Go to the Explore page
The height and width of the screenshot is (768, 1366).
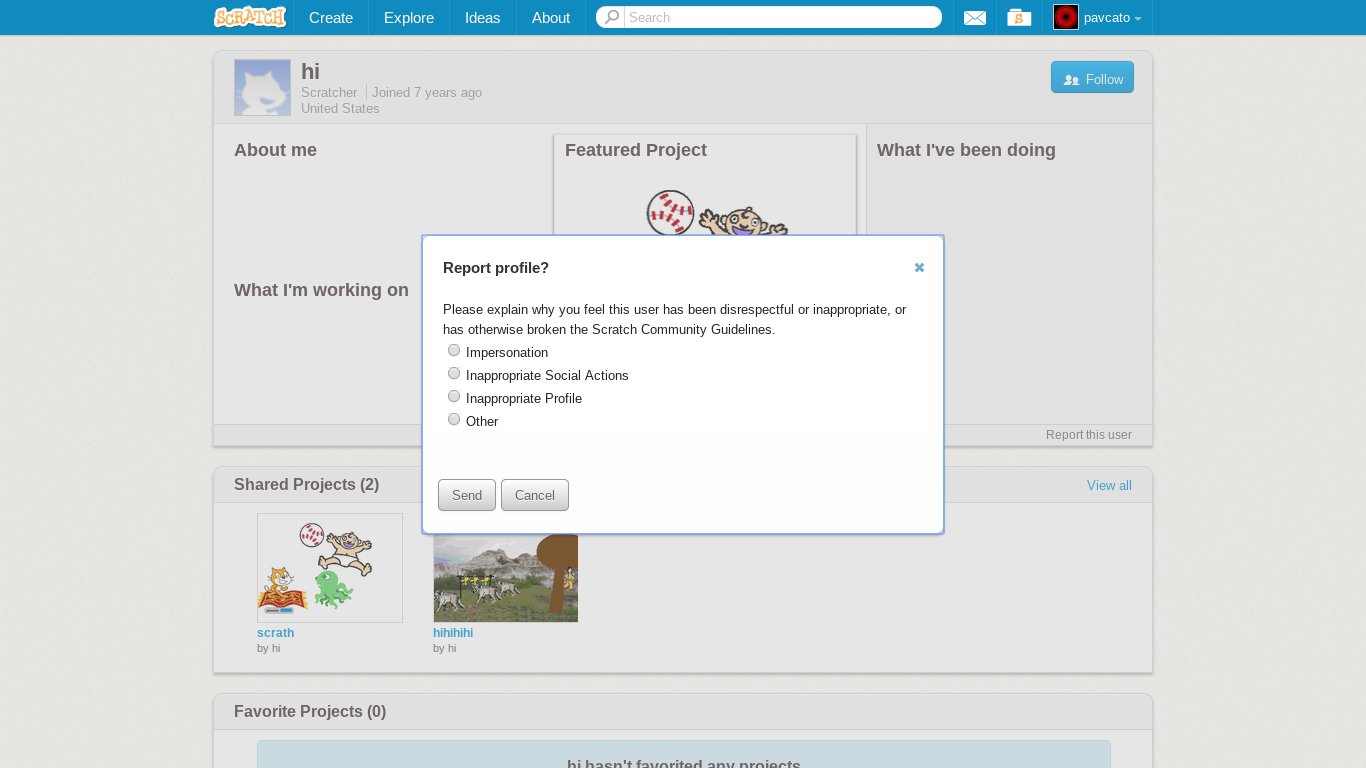408,18
